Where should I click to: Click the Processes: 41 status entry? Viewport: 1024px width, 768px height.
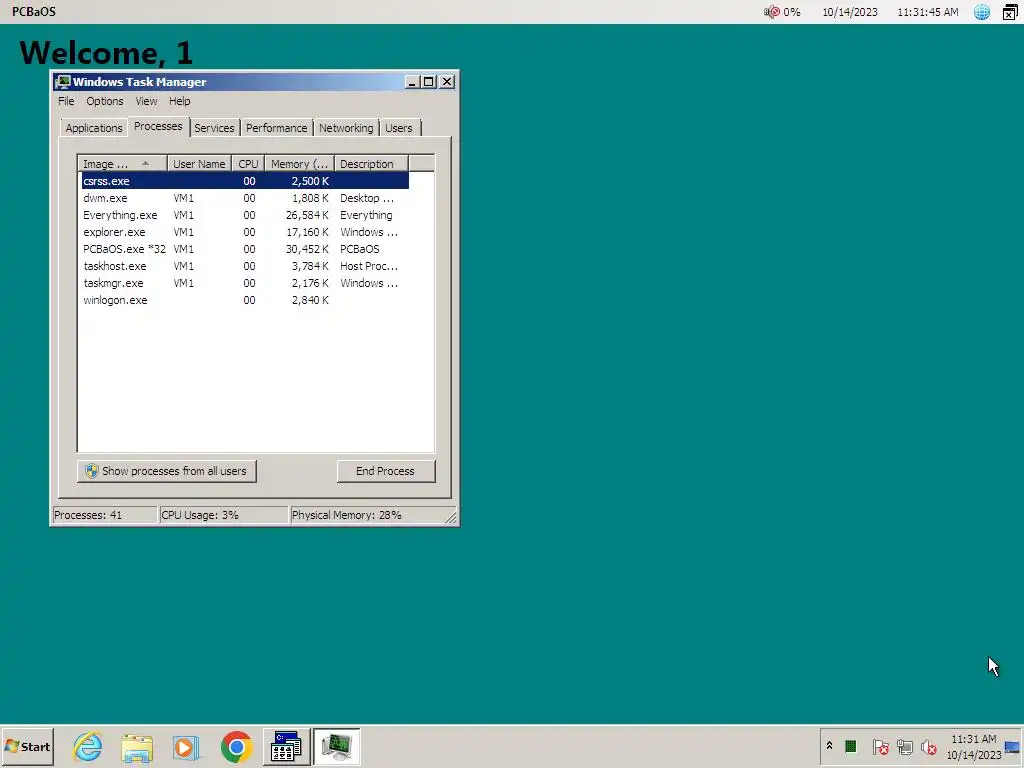pos(104,515)
